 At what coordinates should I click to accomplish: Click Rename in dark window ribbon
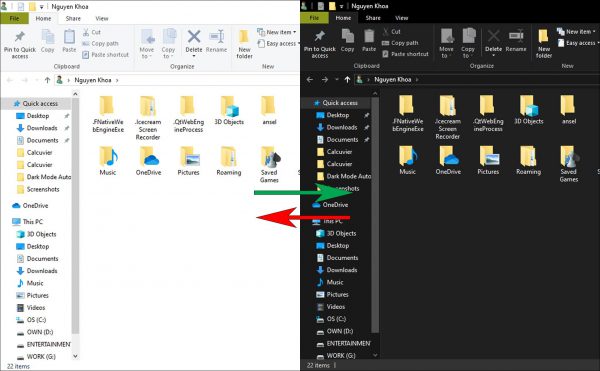click(x=516, y=41)
